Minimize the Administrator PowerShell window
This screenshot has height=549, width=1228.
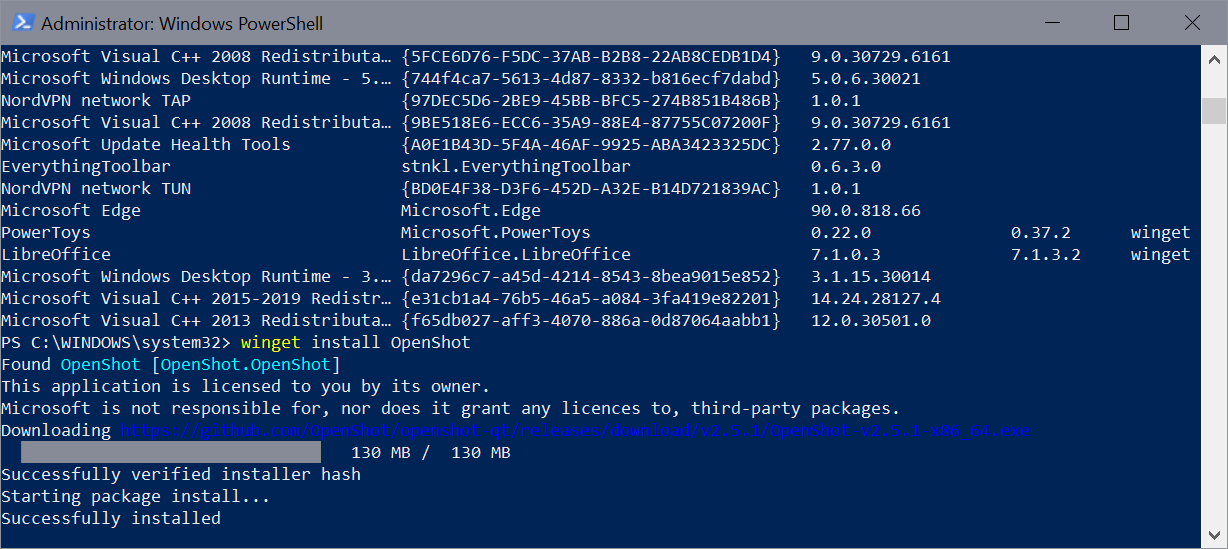[1052, 22]
